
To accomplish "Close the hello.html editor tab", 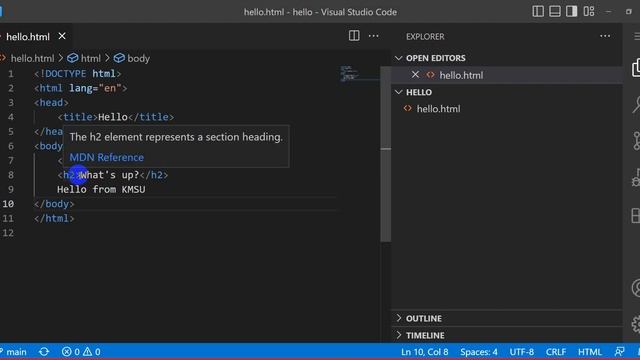I will [62, 36].
